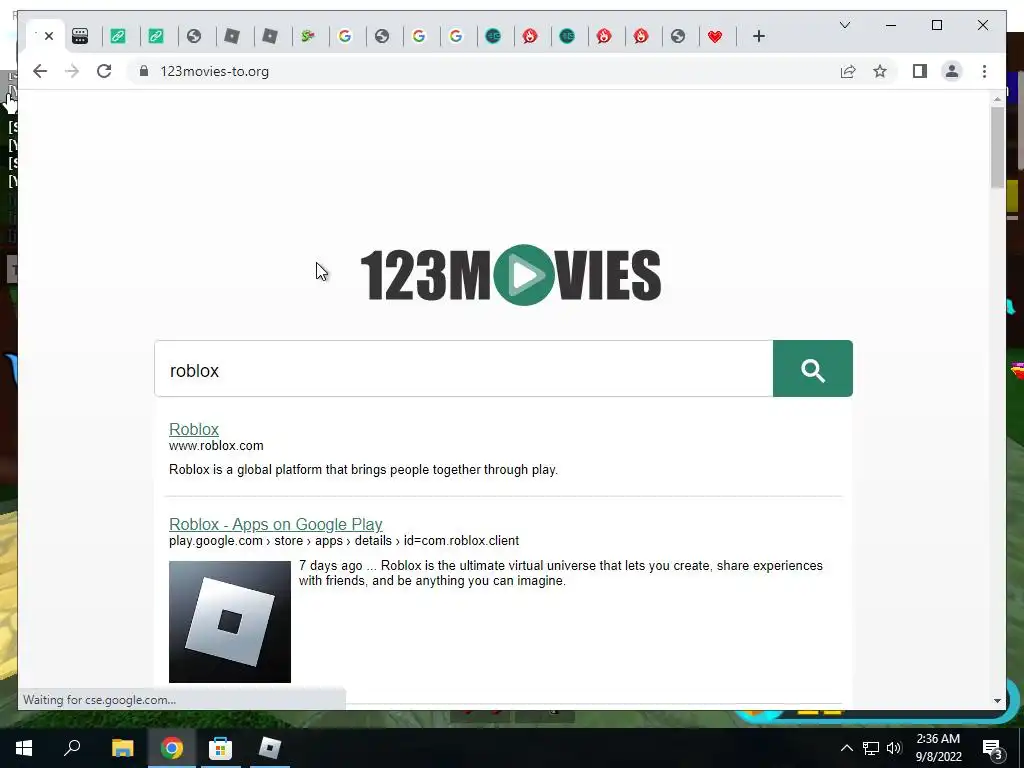Go back to the previous page
Screen dimensions: 1024x768
click(x=40, y=71)
